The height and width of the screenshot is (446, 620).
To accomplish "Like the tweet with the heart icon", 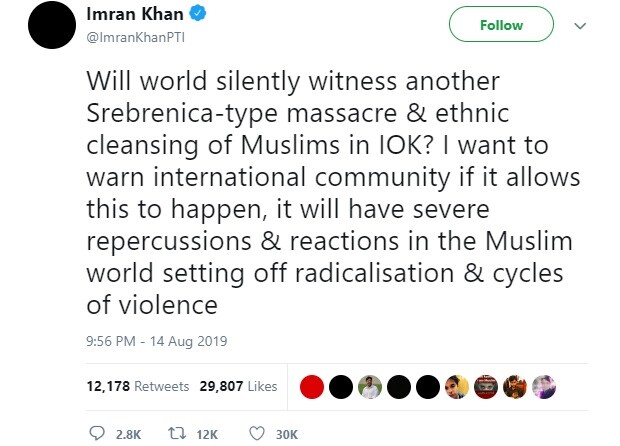I will (x=256, y=433).
